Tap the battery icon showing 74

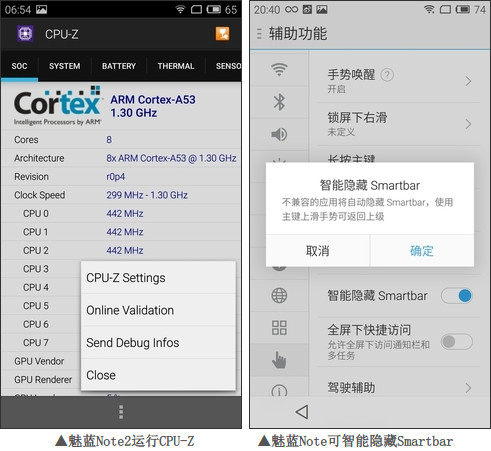[463, 9]
